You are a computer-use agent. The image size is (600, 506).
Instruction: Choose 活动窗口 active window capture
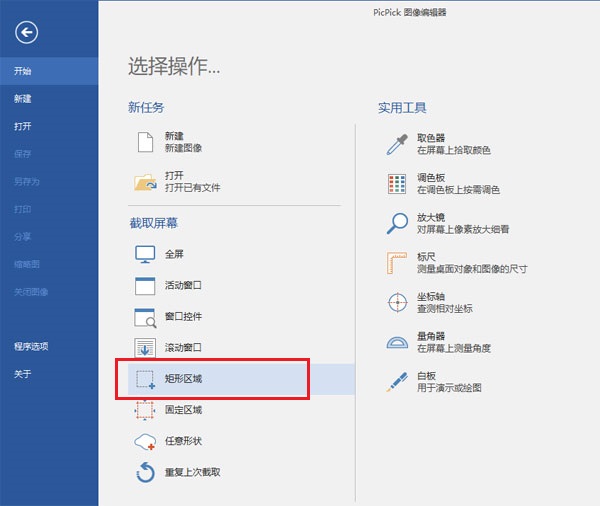pos(183,285)
